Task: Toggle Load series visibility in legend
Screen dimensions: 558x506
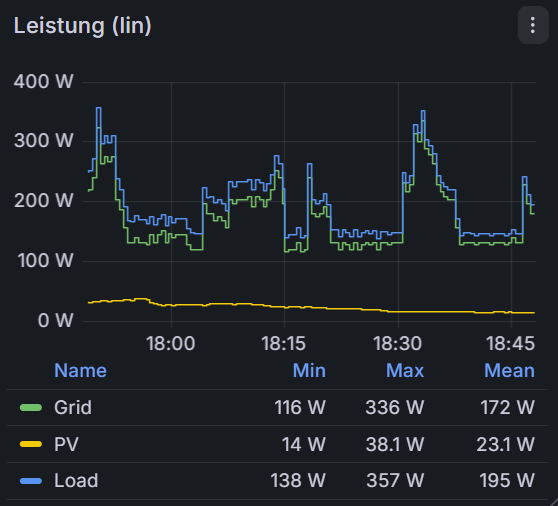Action: pos(76,481)
